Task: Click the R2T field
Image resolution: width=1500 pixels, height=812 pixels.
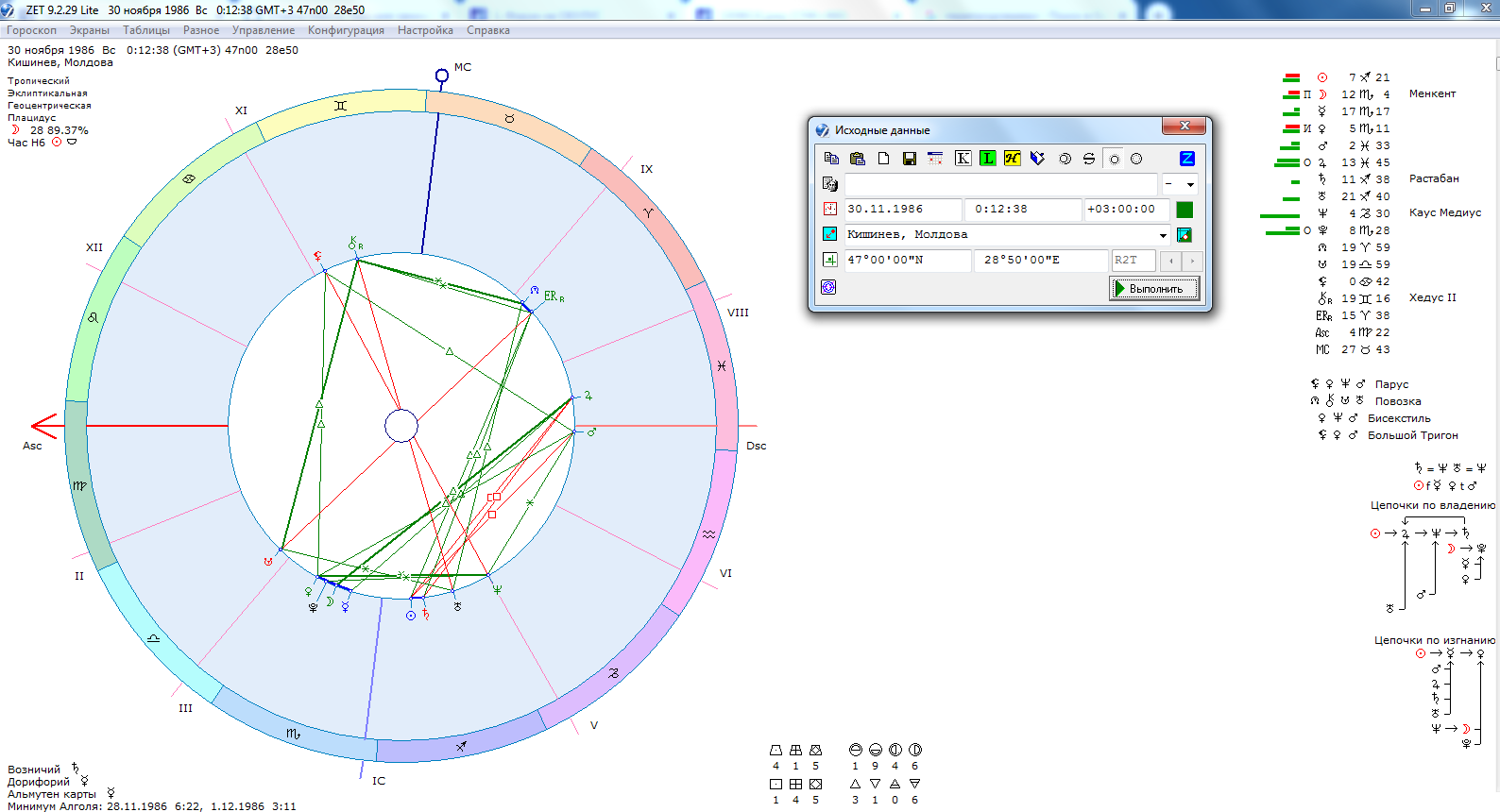Action: 1134,260
